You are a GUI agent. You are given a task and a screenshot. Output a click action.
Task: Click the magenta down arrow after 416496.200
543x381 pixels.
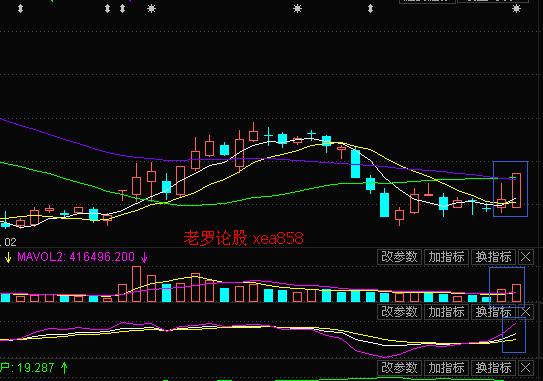click(144, 257)
